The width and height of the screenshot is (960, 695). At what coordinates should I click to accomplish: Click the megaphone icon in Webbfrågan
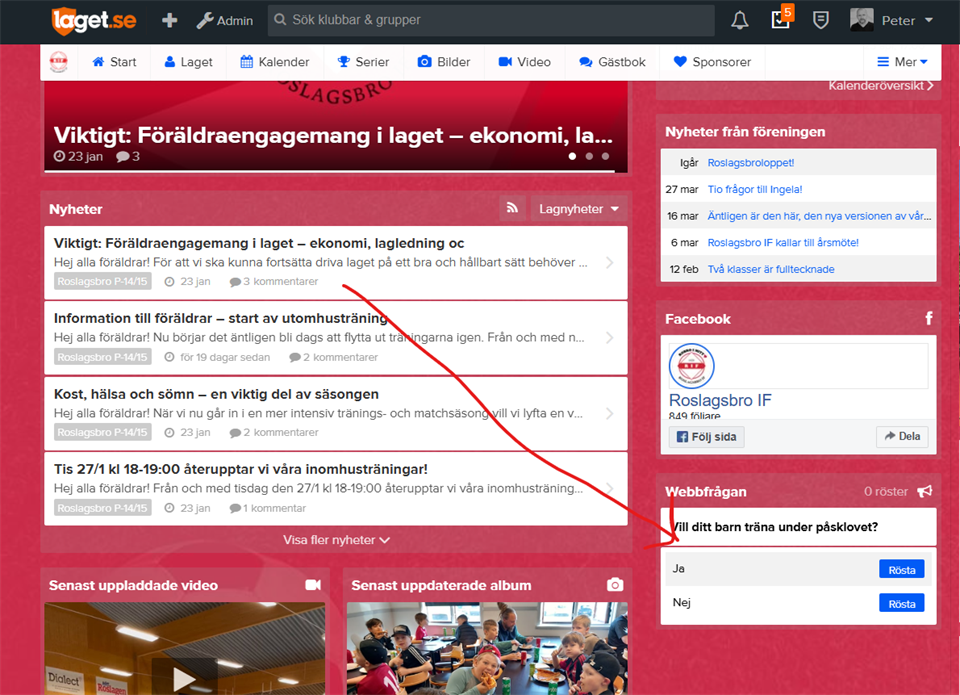click(925, 491)
